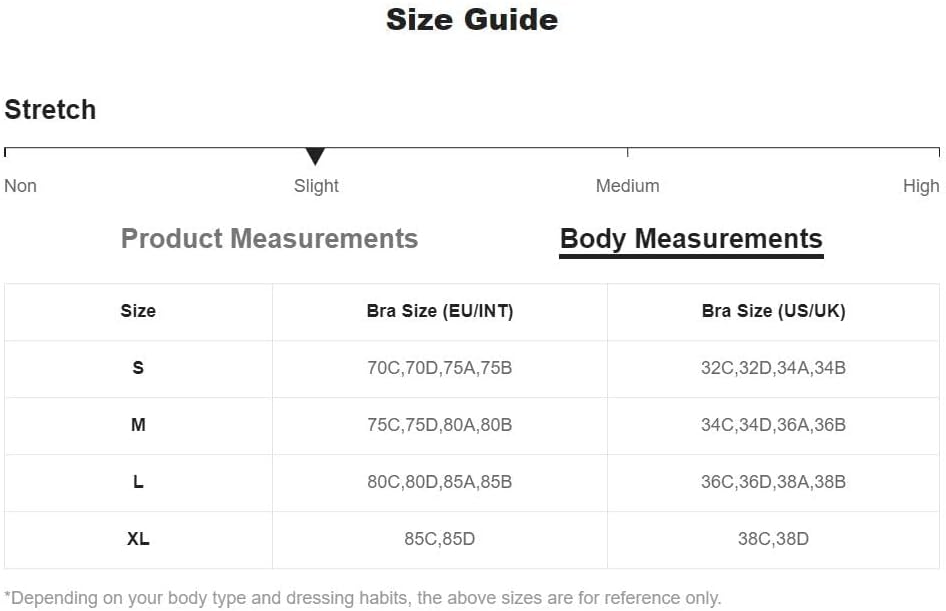Click the 34C,34D,36A,36B cell

point(773,425)
